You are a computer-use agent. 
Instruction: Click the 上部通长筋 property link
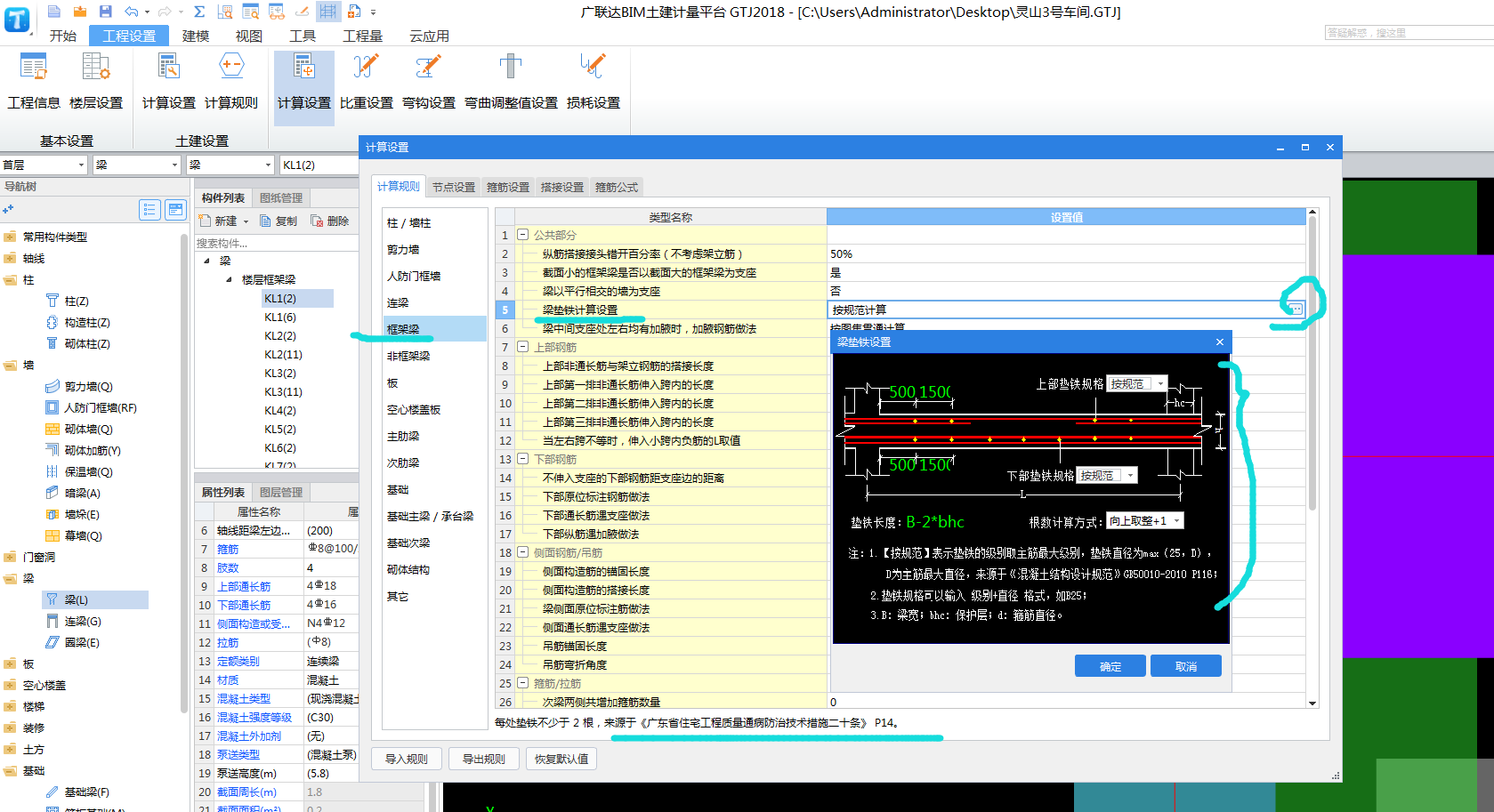click(x=244, y=587)
